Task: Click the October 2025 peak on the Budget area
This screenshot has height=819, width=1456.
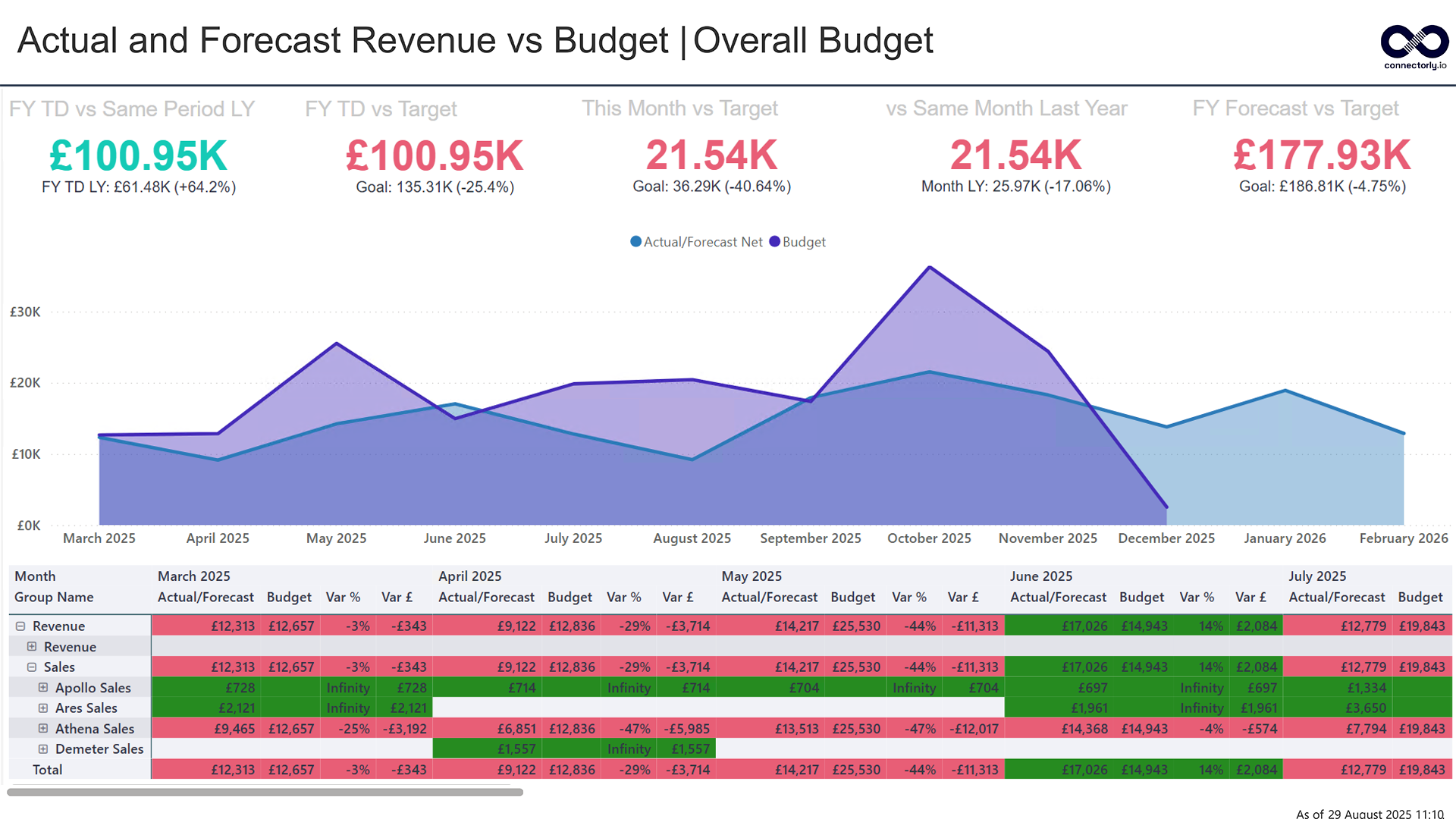Action: [x=930, y=267]
